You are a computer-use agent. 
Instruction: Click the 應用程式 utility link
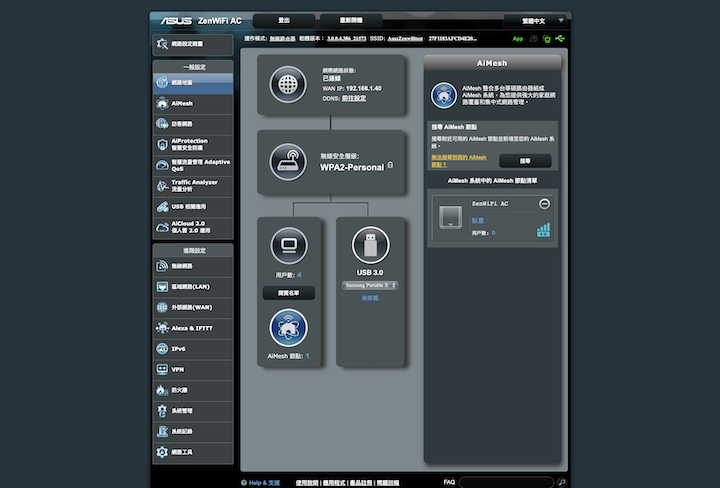click(x=334, y=483)
